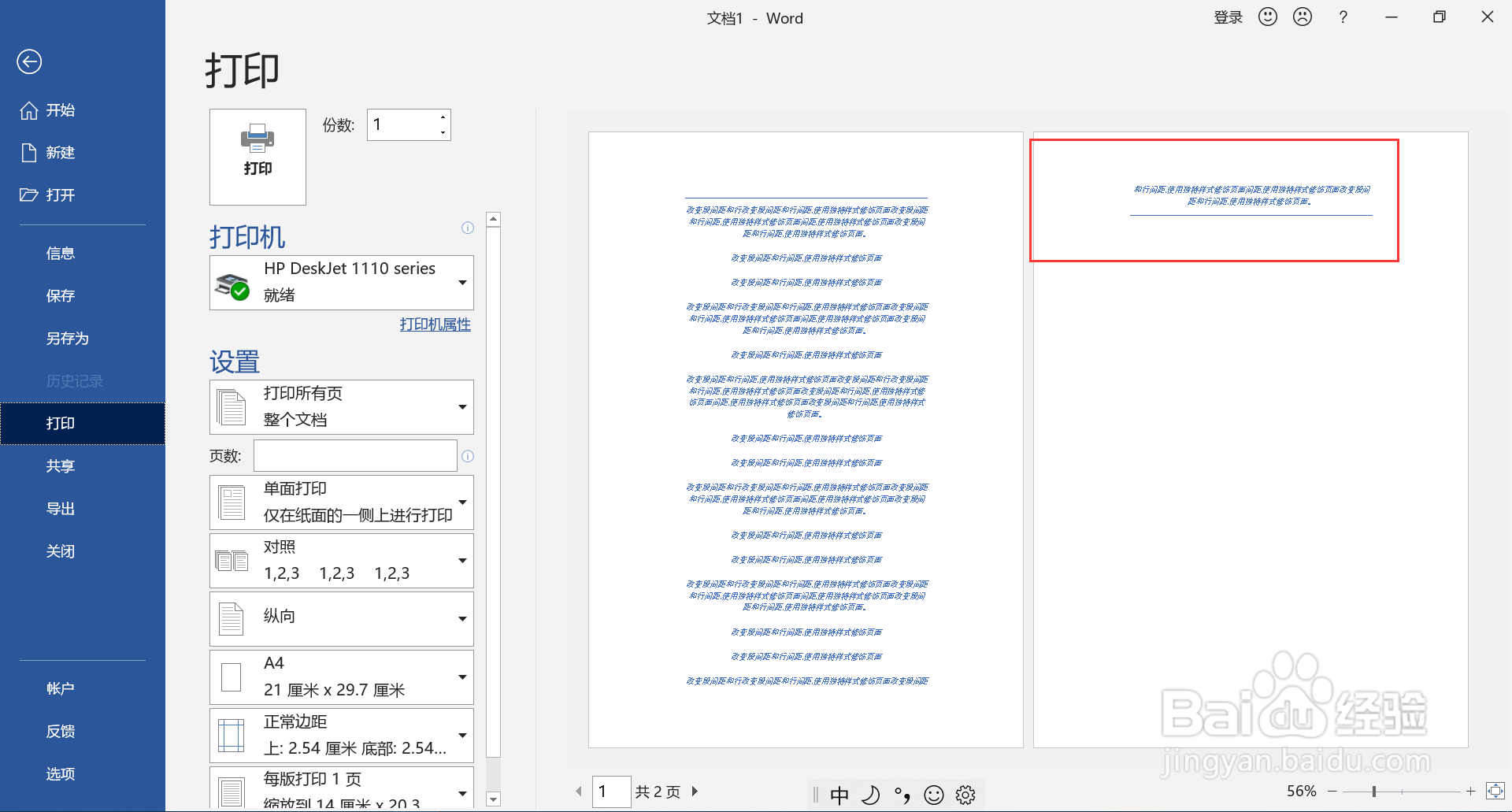Expand the 单面打印 dropdown
Image resolution: width=1512 pixels, height=812 pixels.
coord(342,502)
